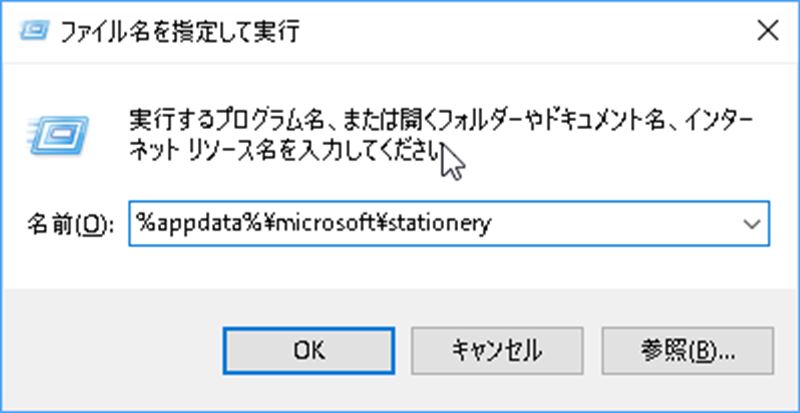
Task: Click the Run icon in the title bar
Action: [x=33, y=31]
